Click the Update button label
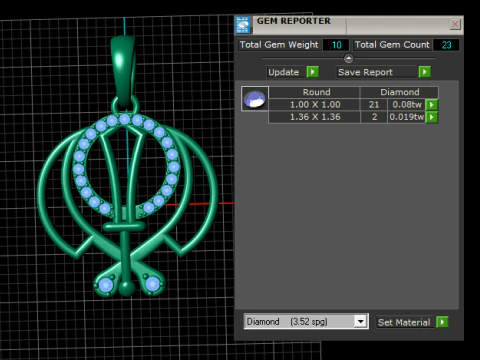Image resolution: width=480 pixels, height=360 pixels. [x=284, y=72]
